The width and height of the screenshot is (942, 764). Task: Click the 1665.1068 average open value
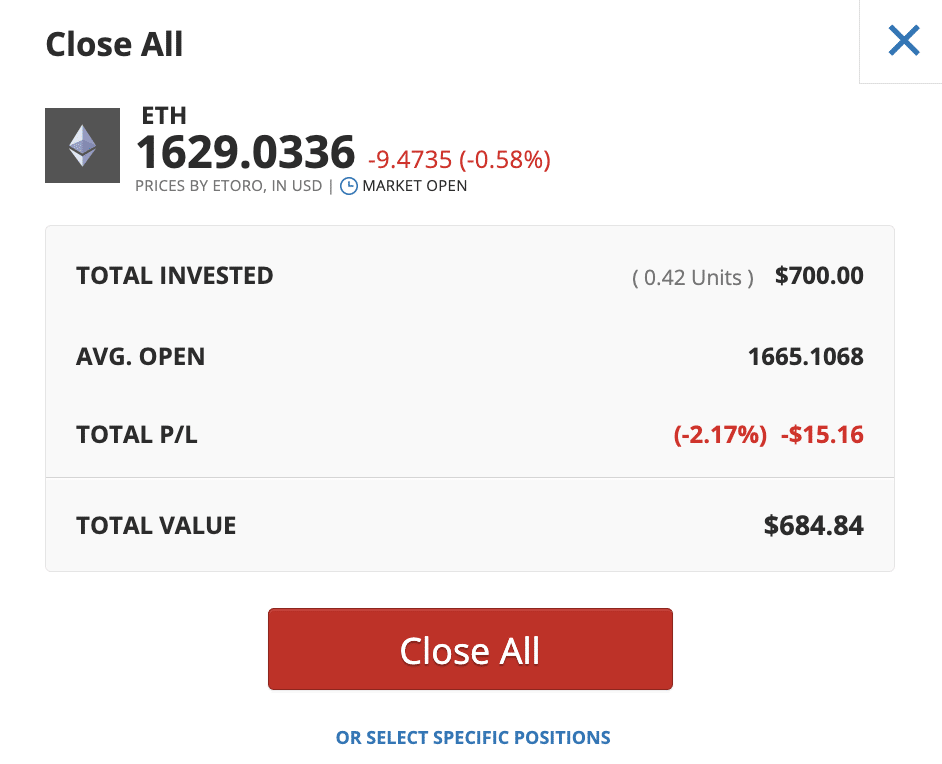pos(806,357)
